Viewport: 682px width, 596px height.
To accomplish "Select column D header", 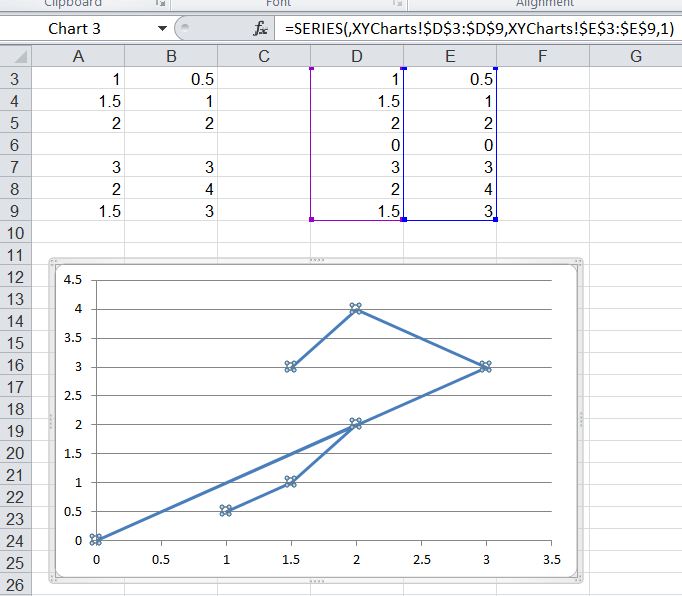I will [356, 57].
